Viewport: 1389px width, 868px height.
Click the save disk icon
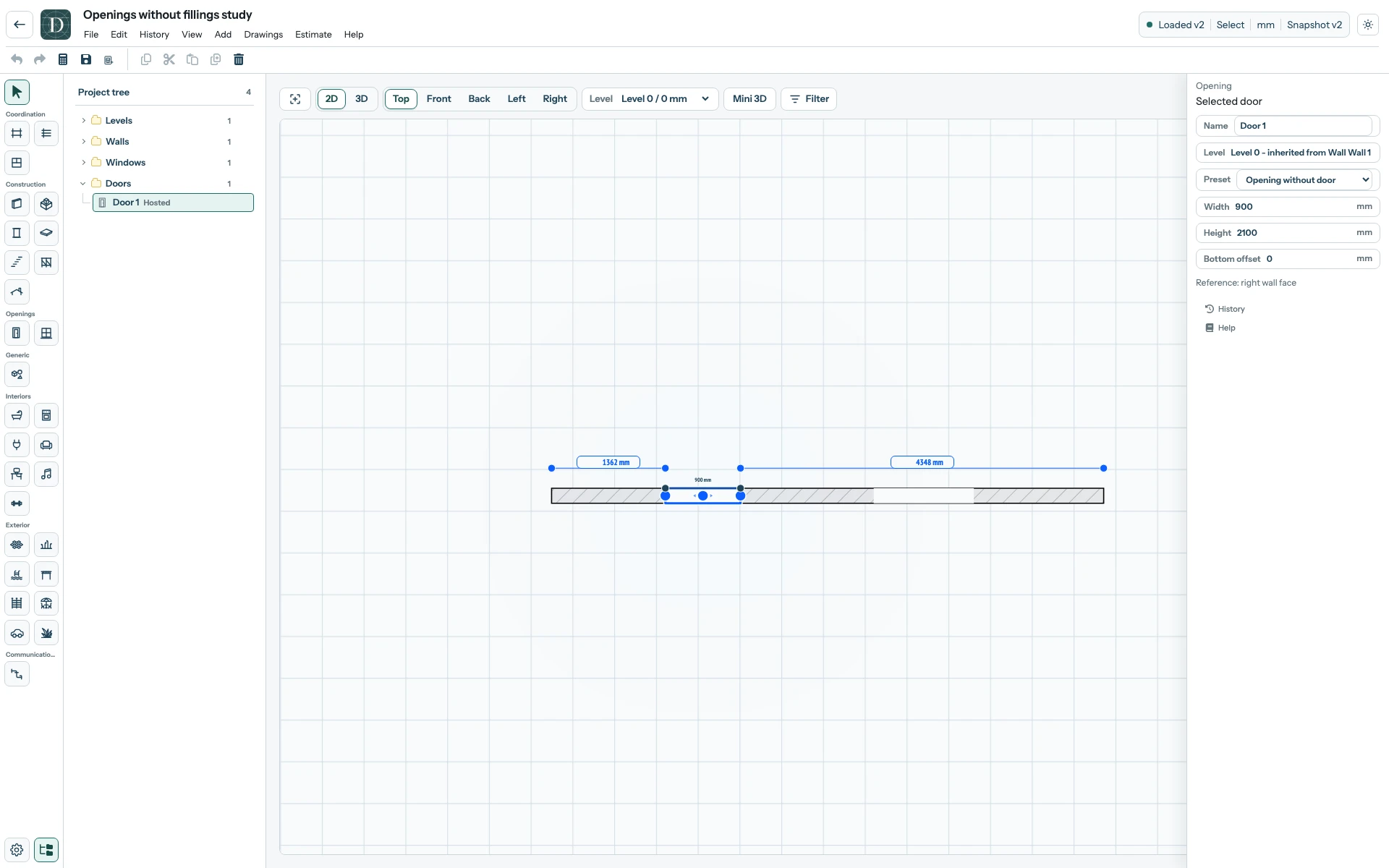pos(86,59)
